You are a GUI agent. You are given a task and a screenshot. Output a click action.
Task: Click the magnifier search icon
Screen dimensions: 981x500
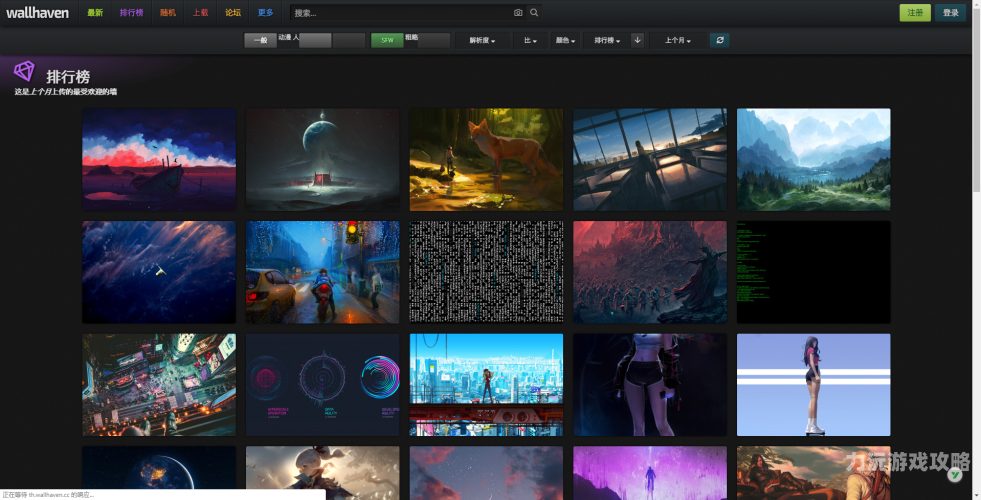click(x=534, y=13)
